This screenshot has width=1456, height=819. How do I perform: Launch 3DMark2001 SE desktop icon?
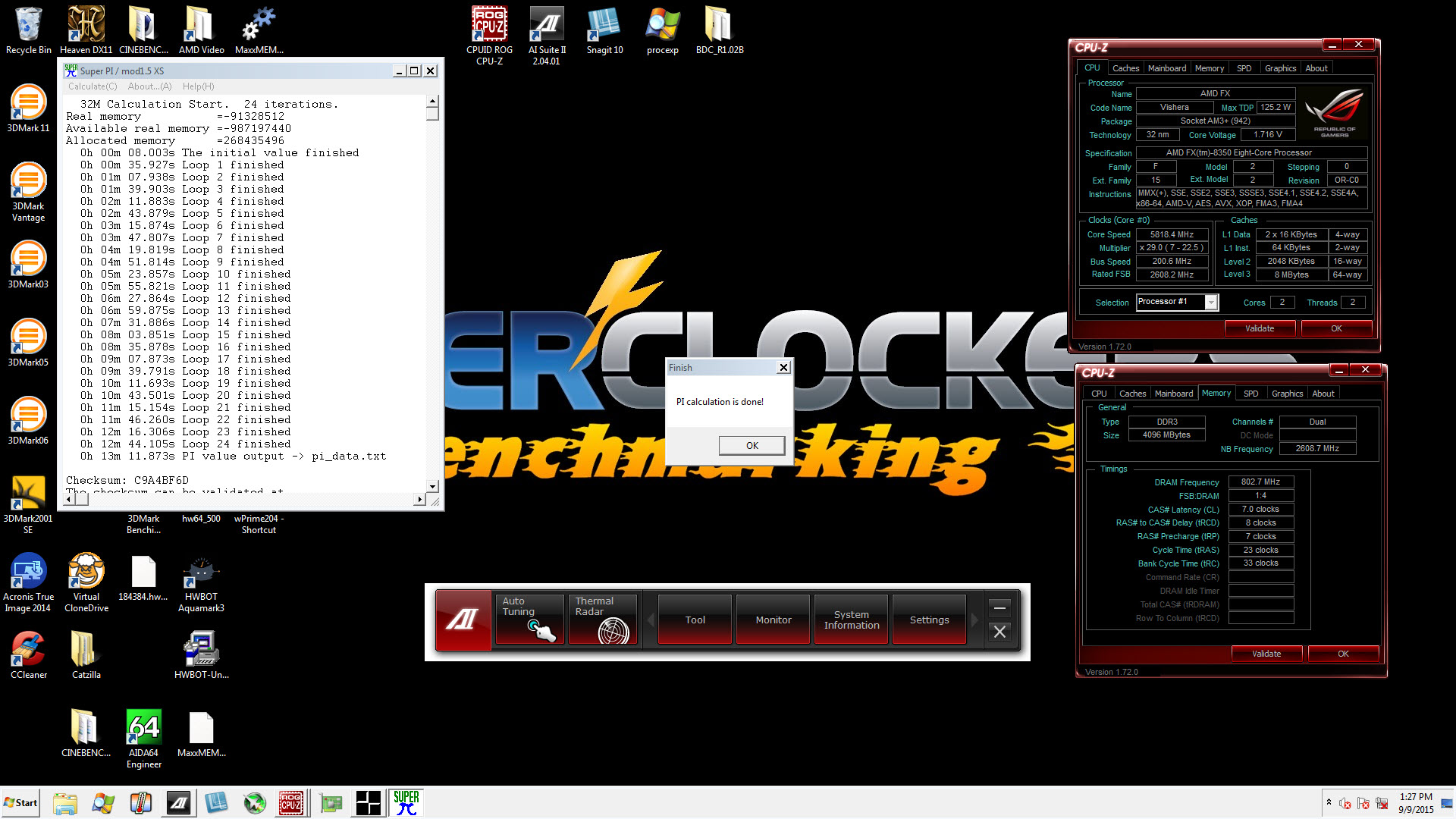[x=28, y=504]
